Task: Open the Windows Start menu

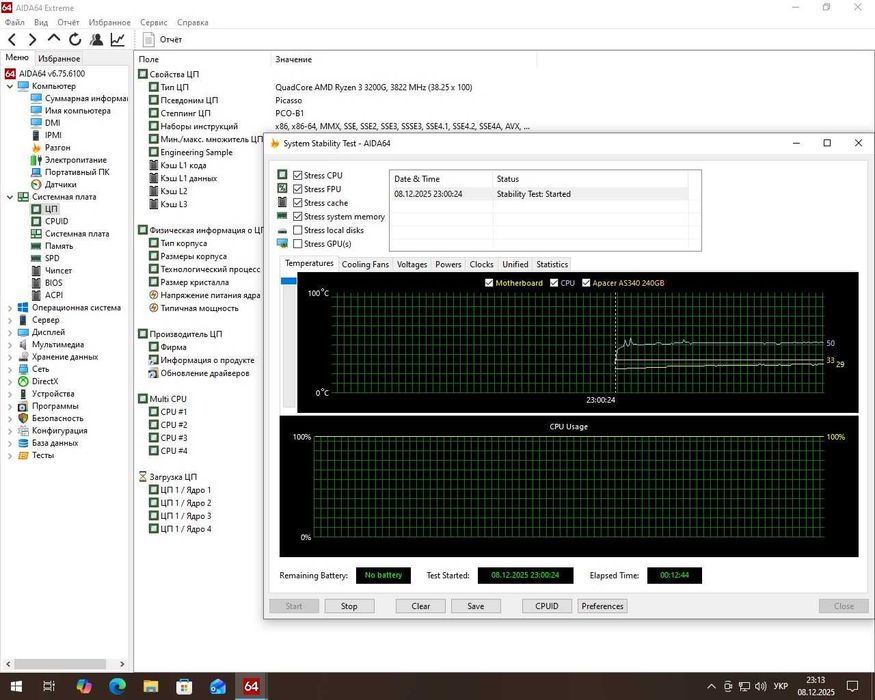Action: click(x=16, y=686)
